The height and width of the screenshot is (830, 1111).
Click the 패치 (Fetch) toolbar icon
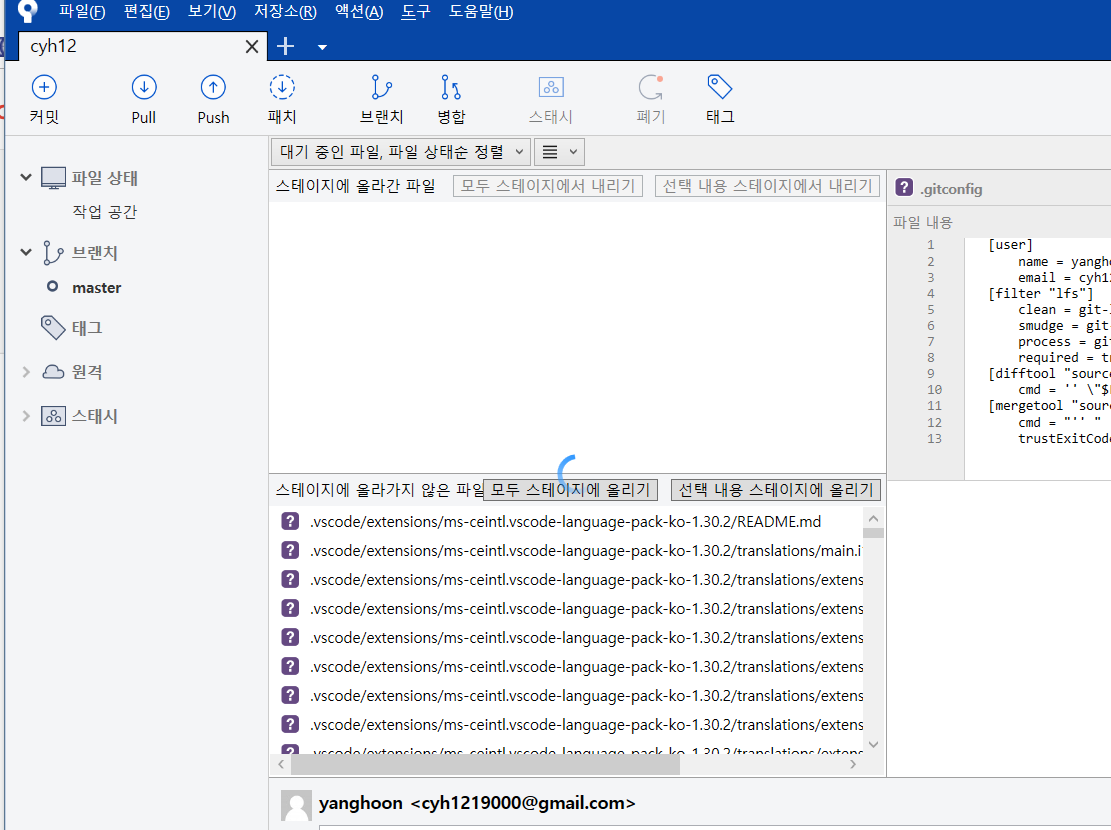(282, 99)
